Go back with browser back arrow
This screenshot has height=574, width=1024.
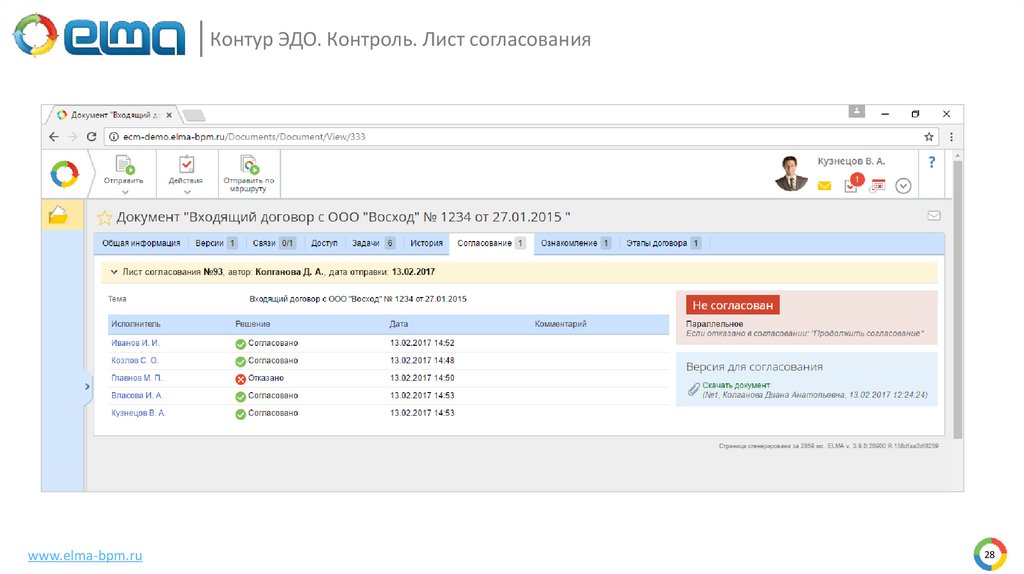tap(54, 136)
